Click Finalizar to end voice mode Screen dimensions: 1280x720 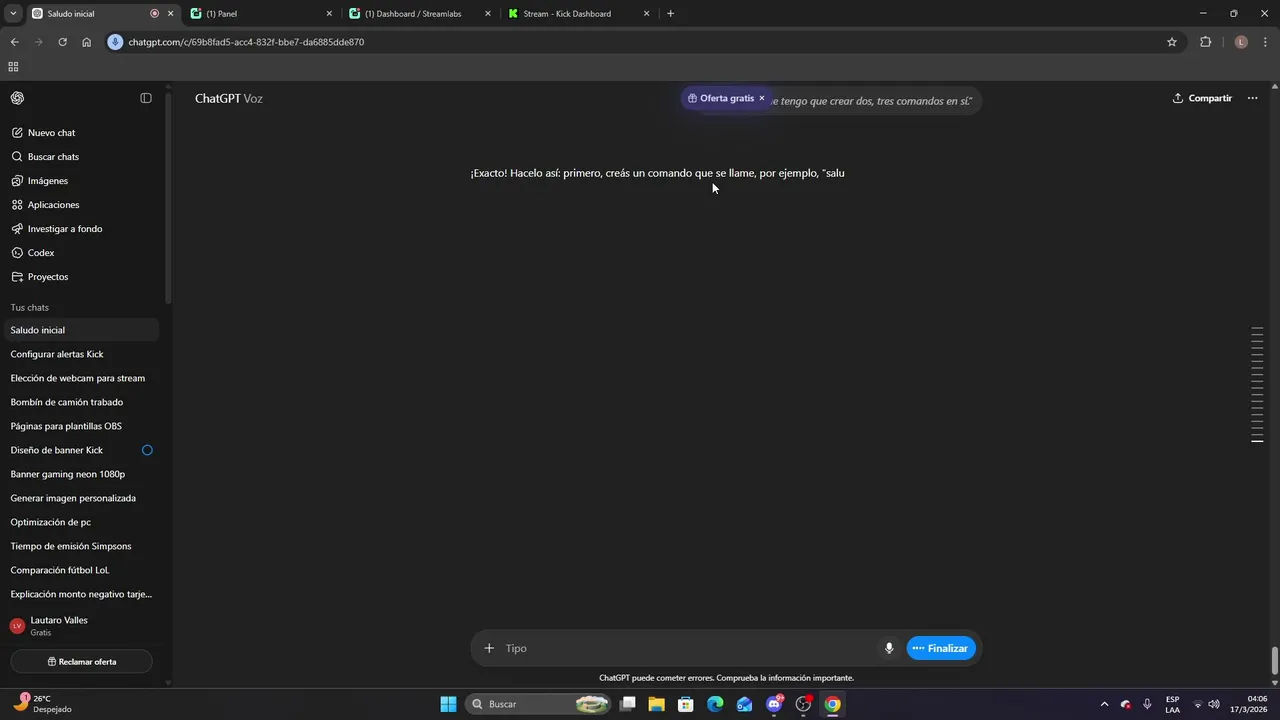(940, 648)
